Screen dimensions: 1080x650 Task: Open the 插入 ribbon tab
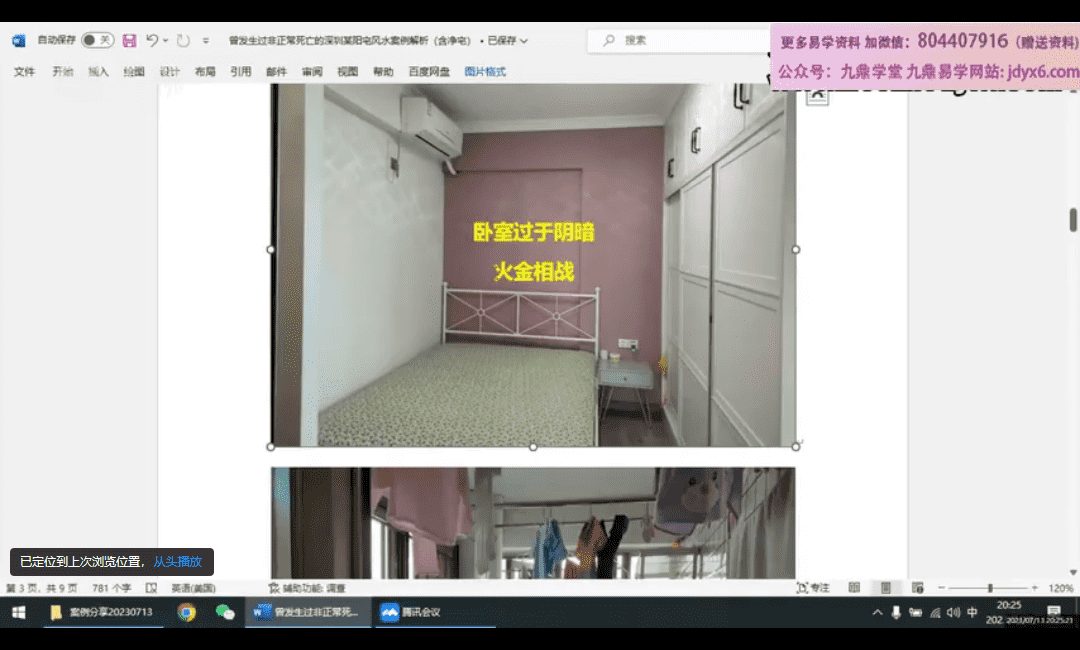point(98,72)
